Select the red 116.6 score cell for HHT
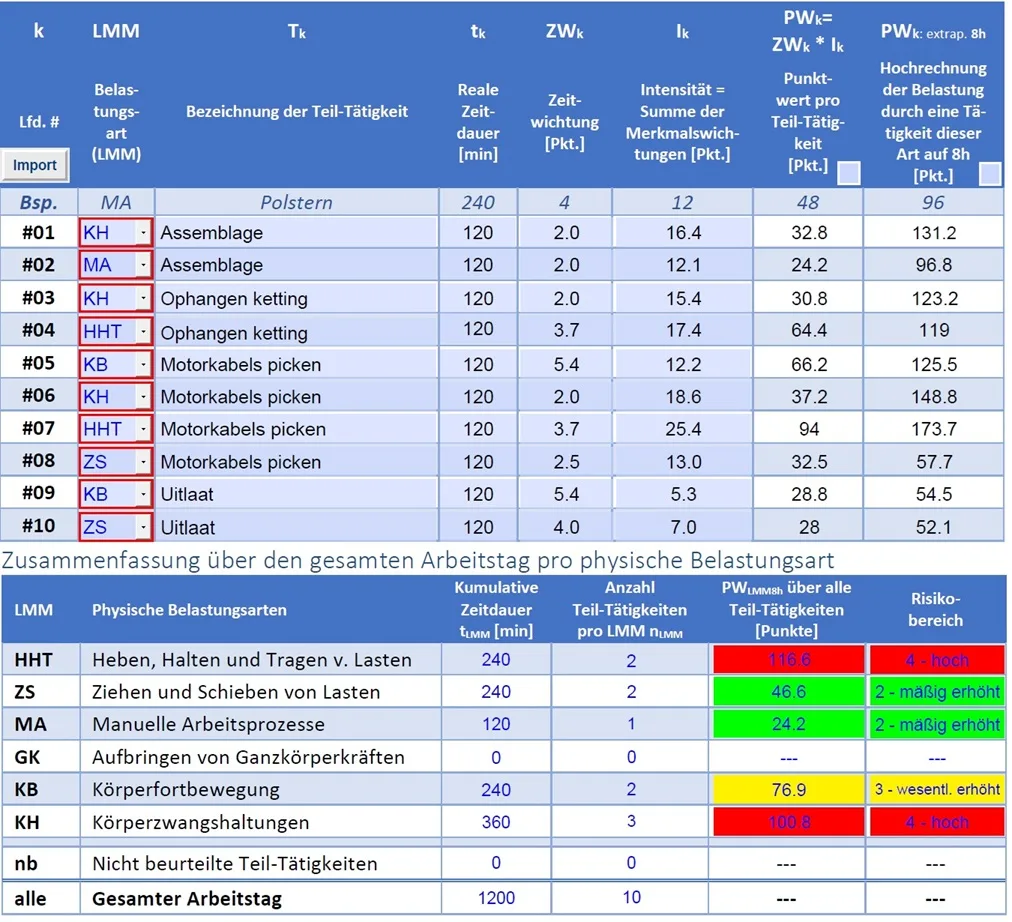 [788, 660]
